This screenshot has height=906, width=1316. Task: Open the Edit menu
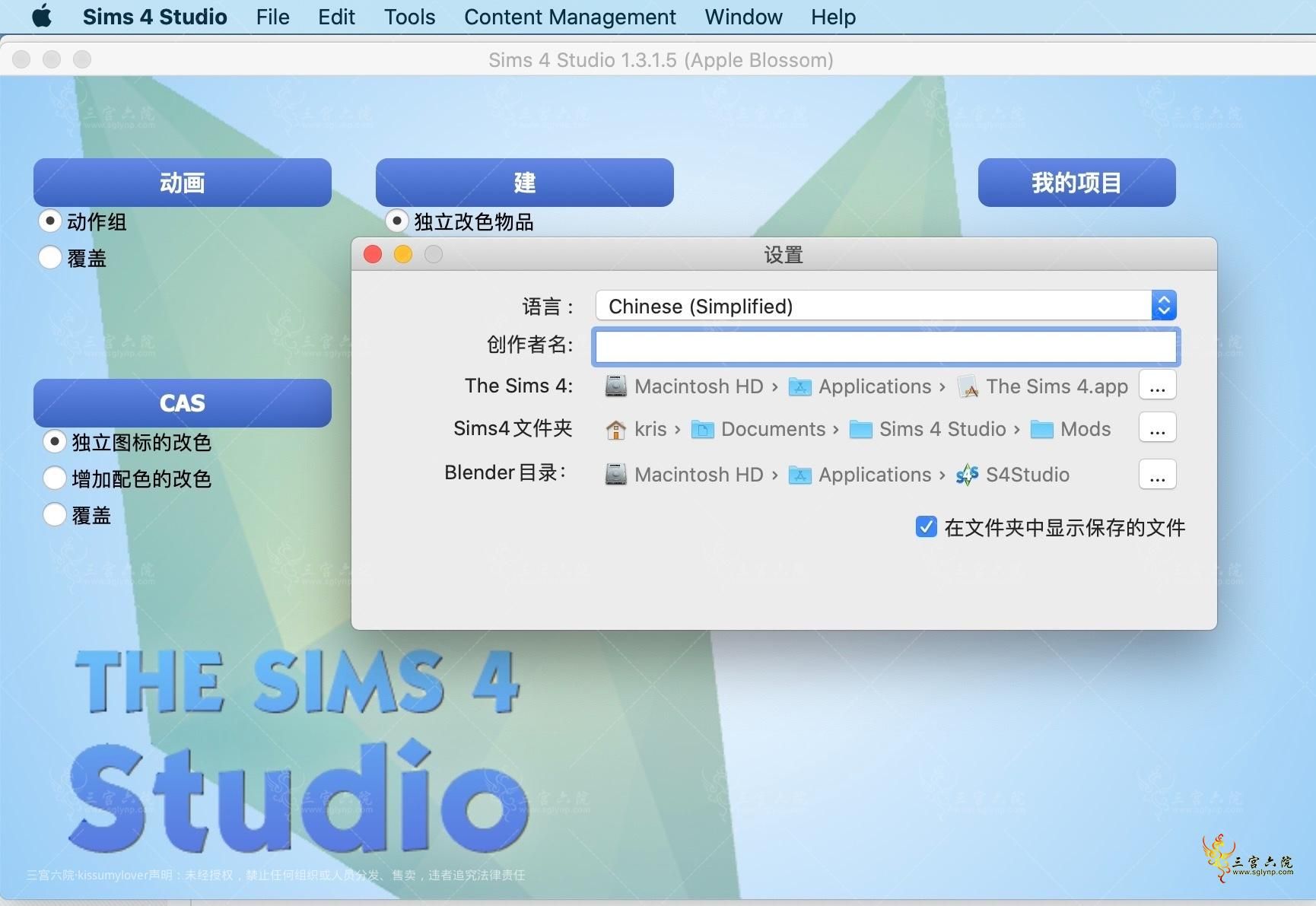[x=336, y=17]
